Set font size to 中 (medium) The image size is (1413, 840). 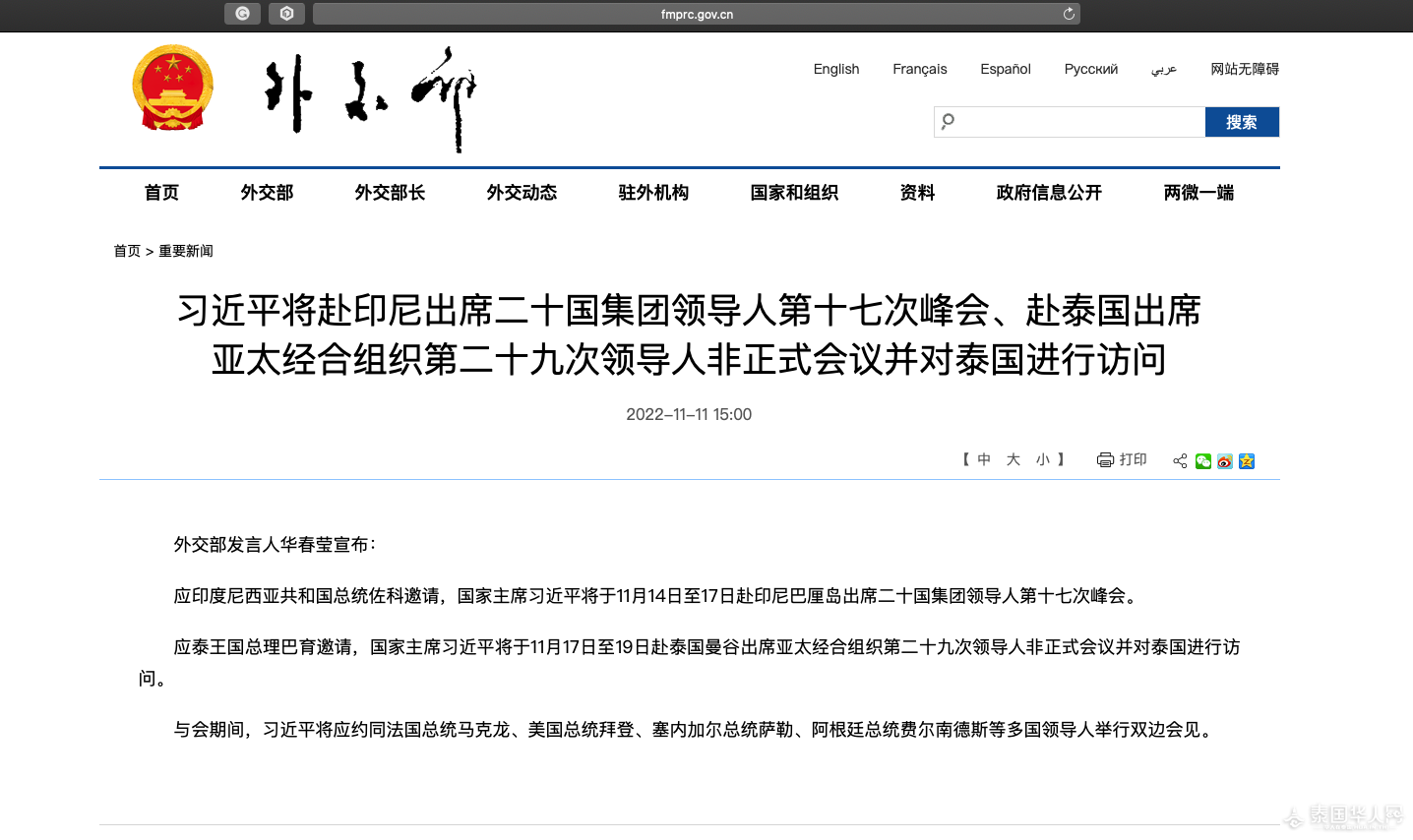[x=984, y=460]
